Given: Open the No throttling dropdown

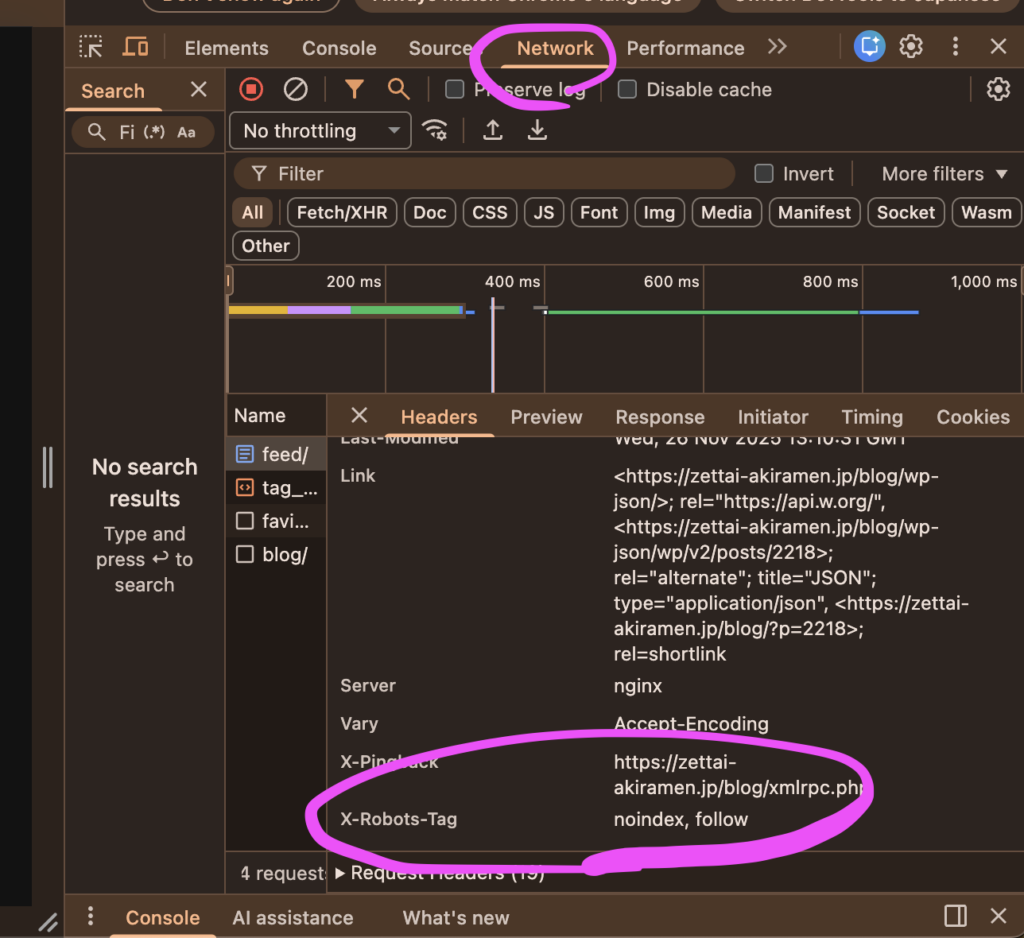Looking at the screenshot, I should (x=320, y=131).
